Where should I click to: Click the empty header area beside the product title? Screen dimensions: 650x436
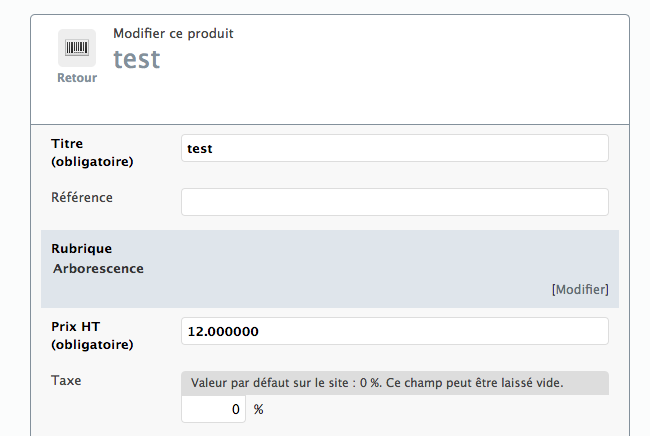tap(415, 66)
